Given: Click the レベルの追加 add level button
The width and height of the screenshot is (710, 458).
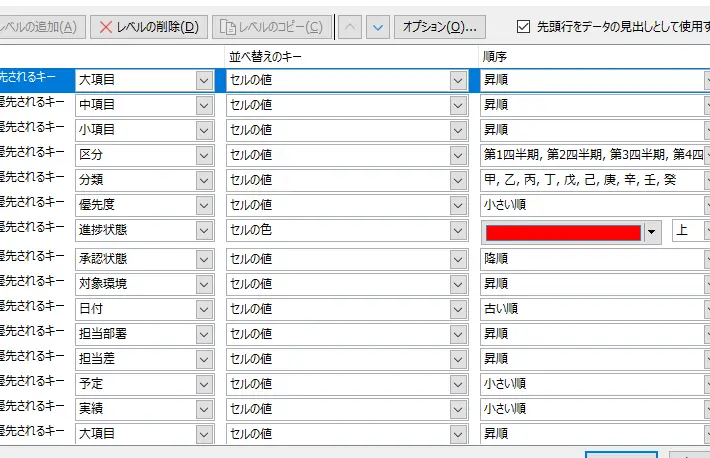Looking at the screenshot, I should point(41,27).
